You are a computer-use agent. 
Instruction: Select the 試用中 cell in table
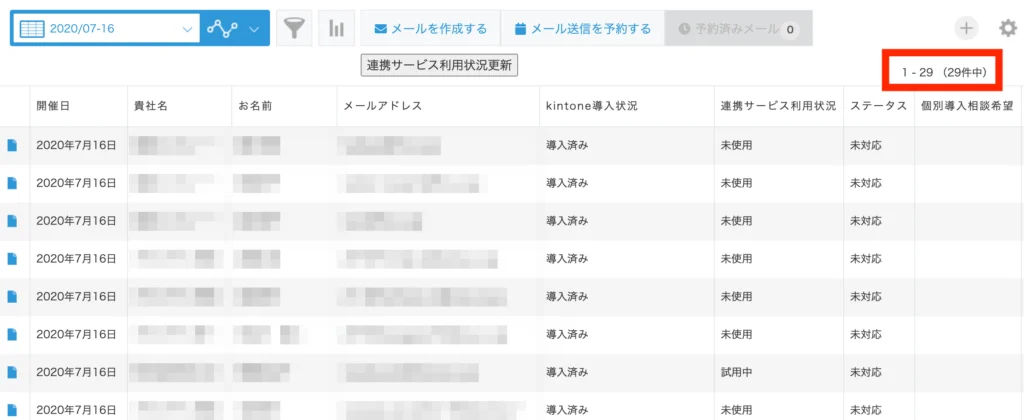tap(736, 372)
